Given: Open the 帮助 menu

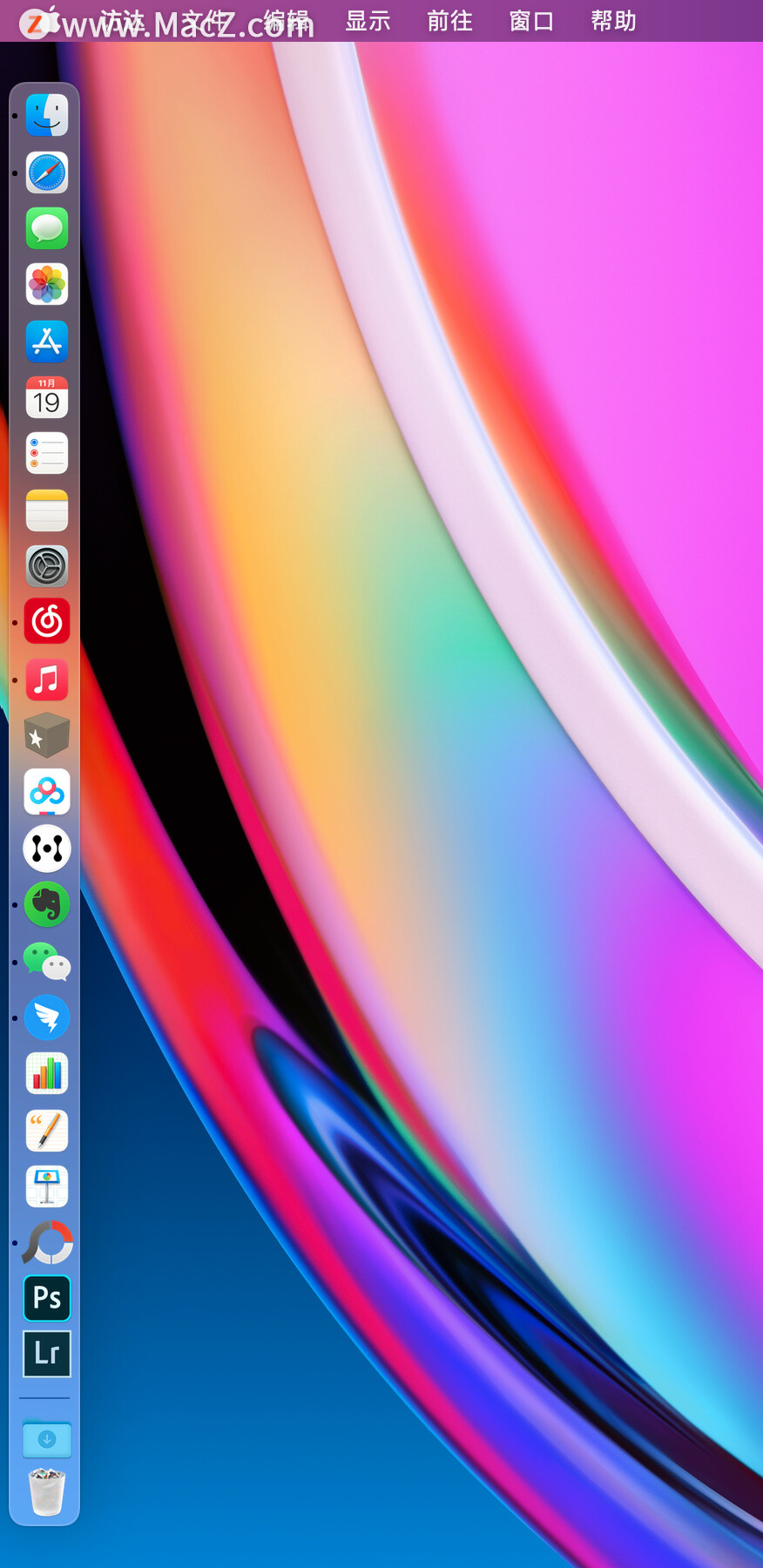Looking at the screenshot, I should coord(613,21).
